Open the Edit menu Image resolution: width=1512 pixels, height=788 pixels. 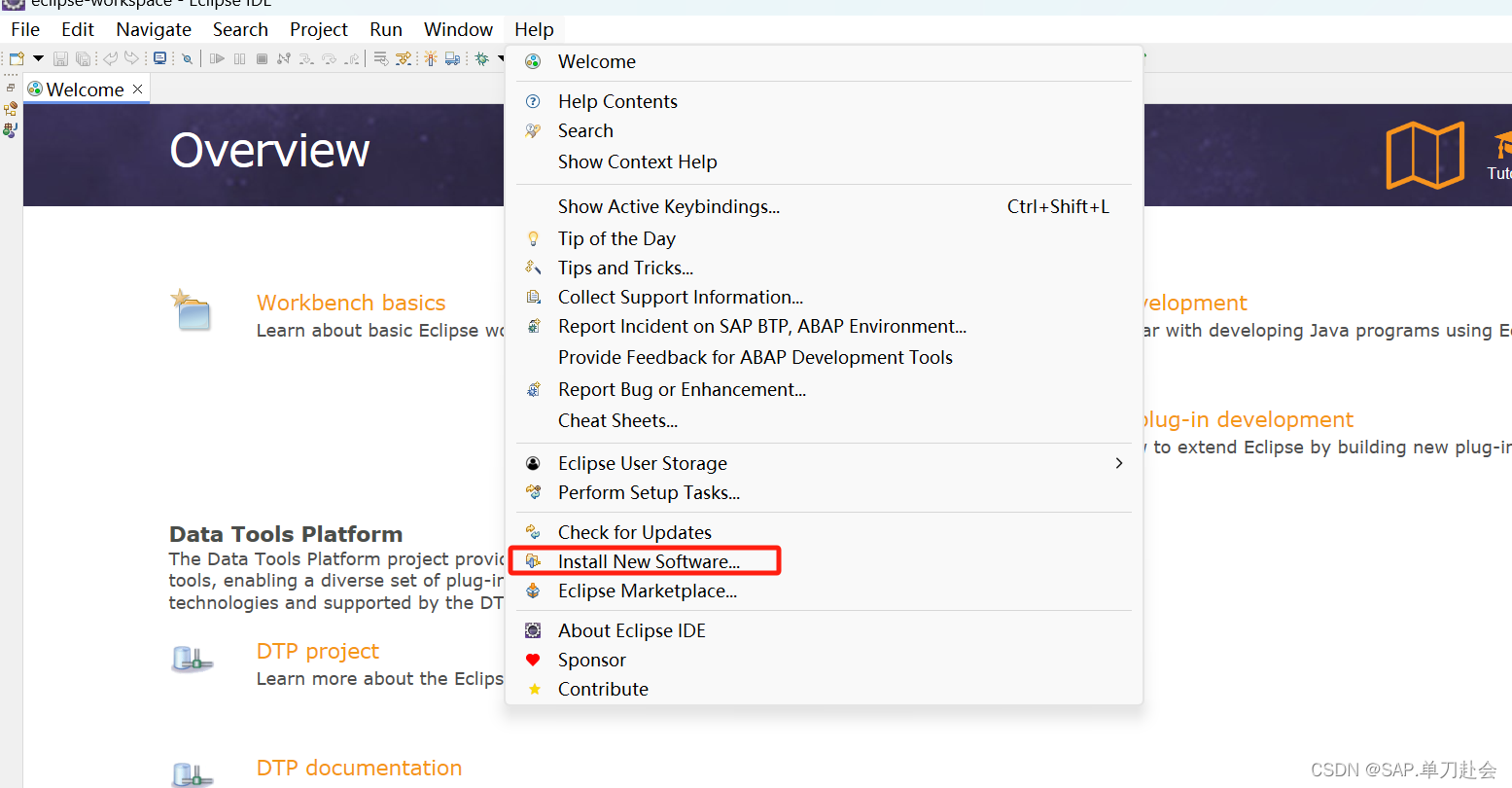tap(78, 29)
